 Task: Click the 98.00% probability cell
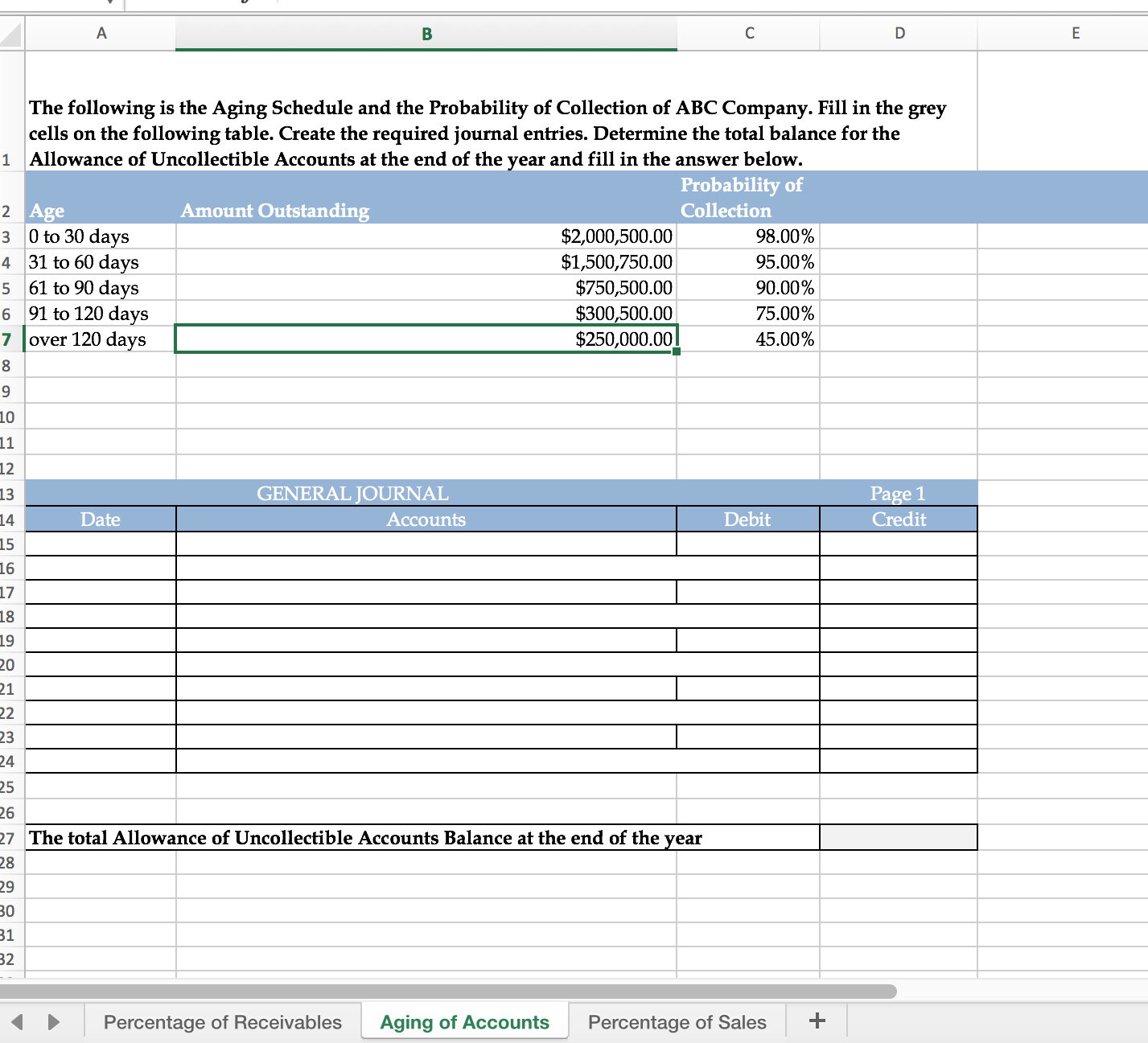748,236
